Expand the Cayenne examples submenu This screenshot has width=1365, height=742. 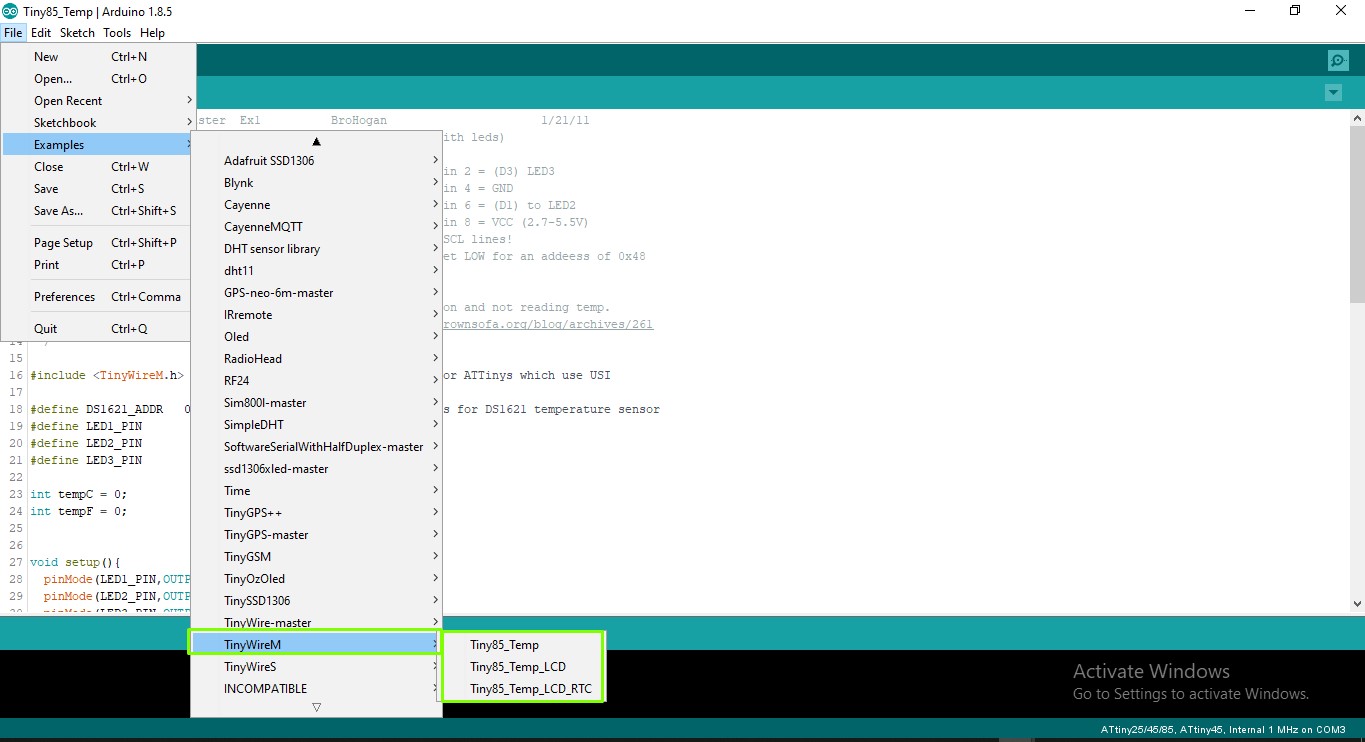[316, 205]
